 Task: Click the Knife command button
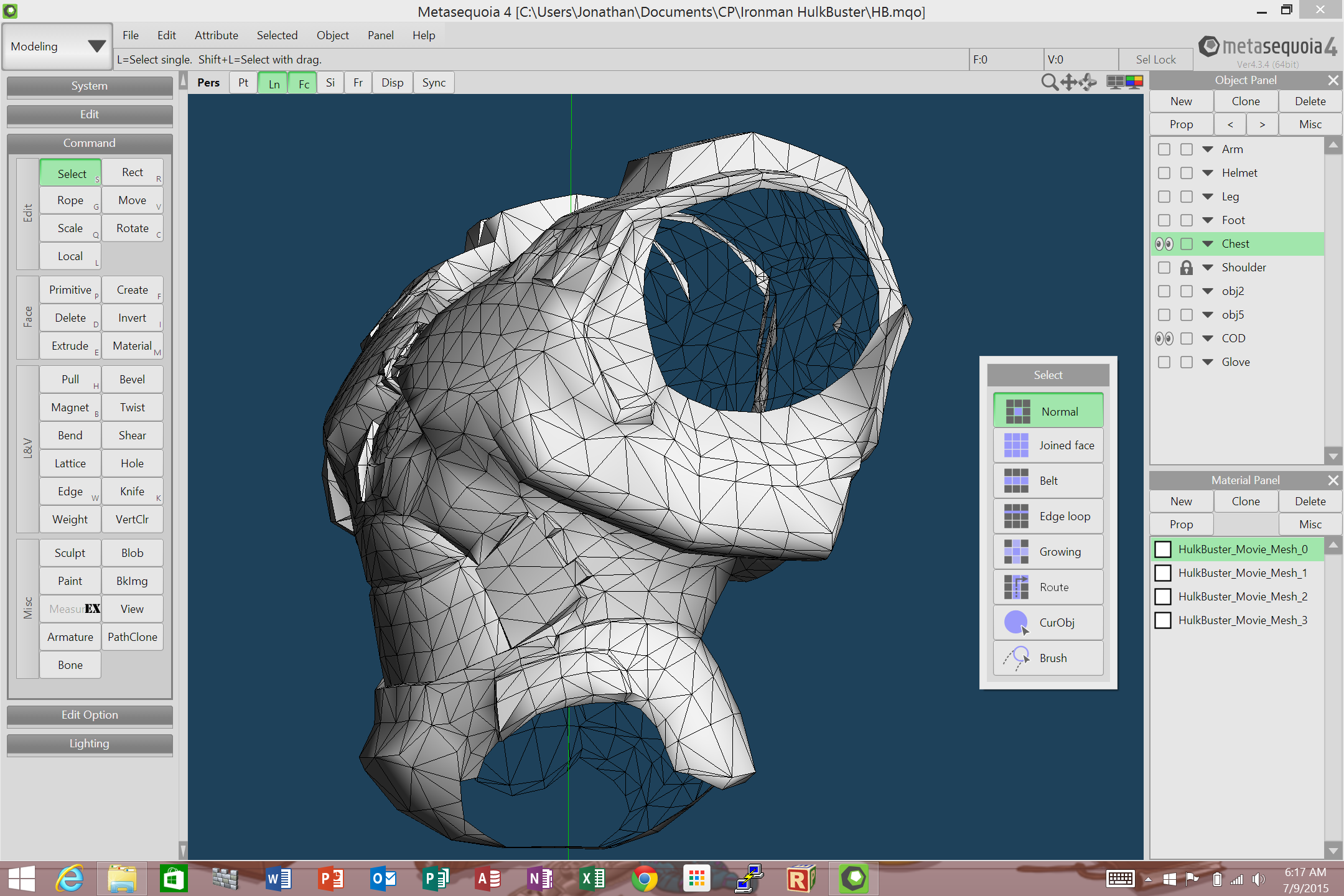[x=133, y=492]
